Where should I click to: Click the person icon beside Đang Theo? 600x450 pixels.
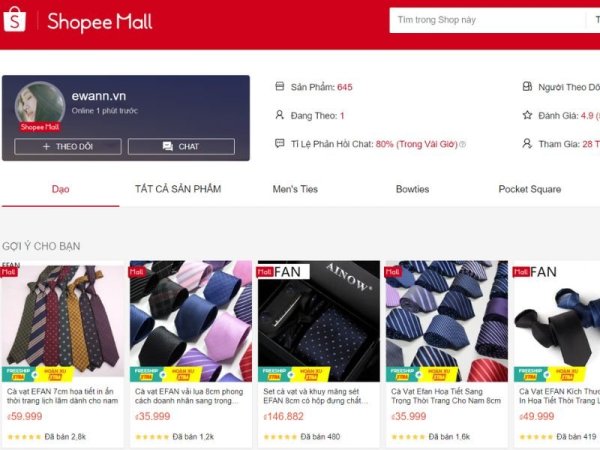pyautogui.click(x=280, y=115)
